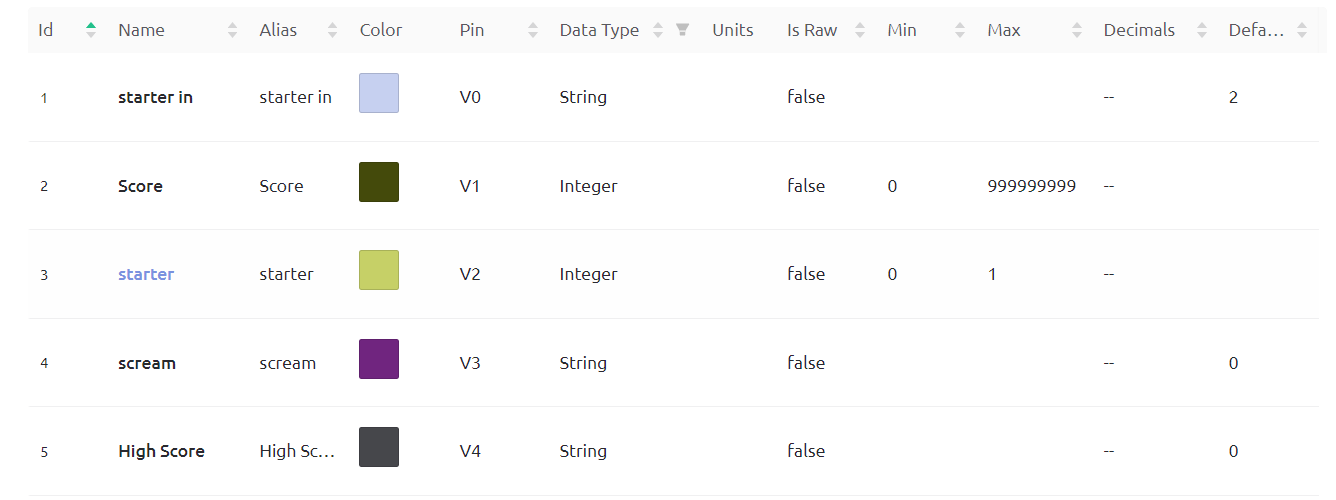Click the Min column sort icon
The image size is (1336, 500).
[x=960, y=30]
